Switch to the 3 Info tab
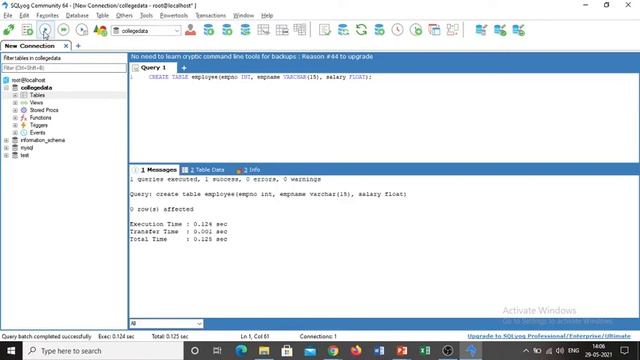This screenshot has width=640, height=360. pos(248,170)
